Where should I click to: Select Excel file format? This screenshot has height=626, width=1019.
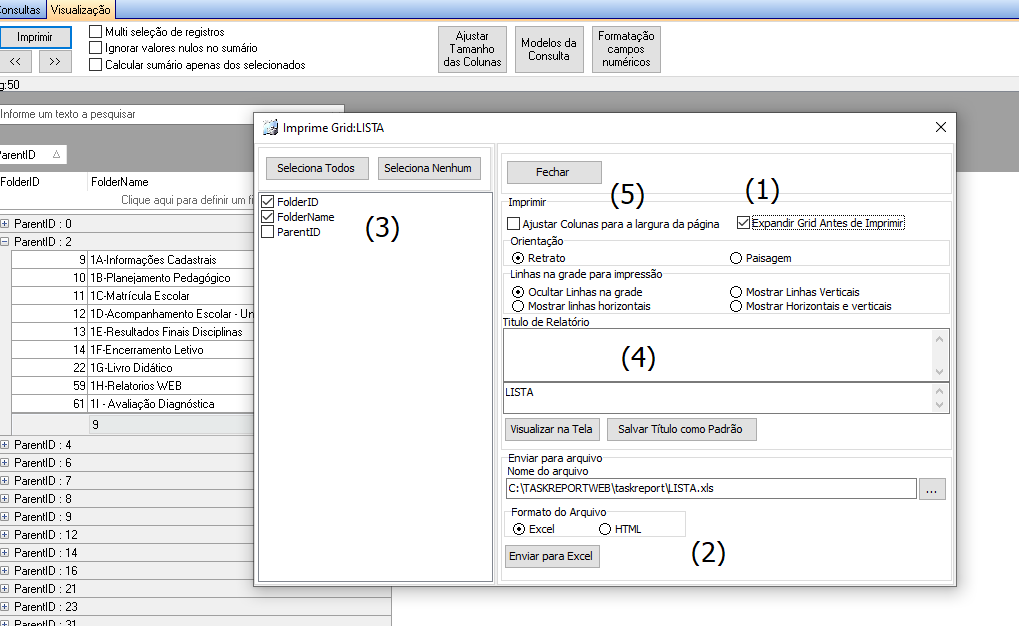coord(519,529)
